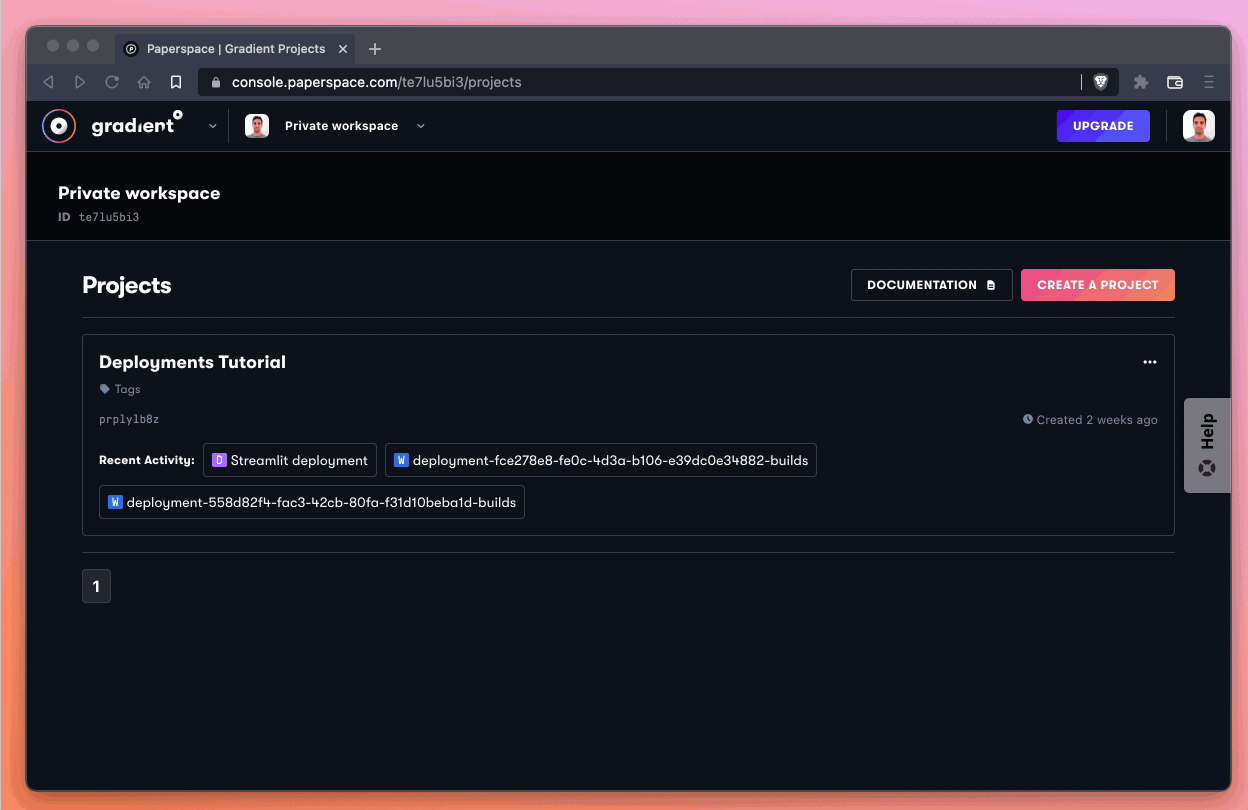
Task: Click the Gradient logo
Action: click(x=112, y=126)
